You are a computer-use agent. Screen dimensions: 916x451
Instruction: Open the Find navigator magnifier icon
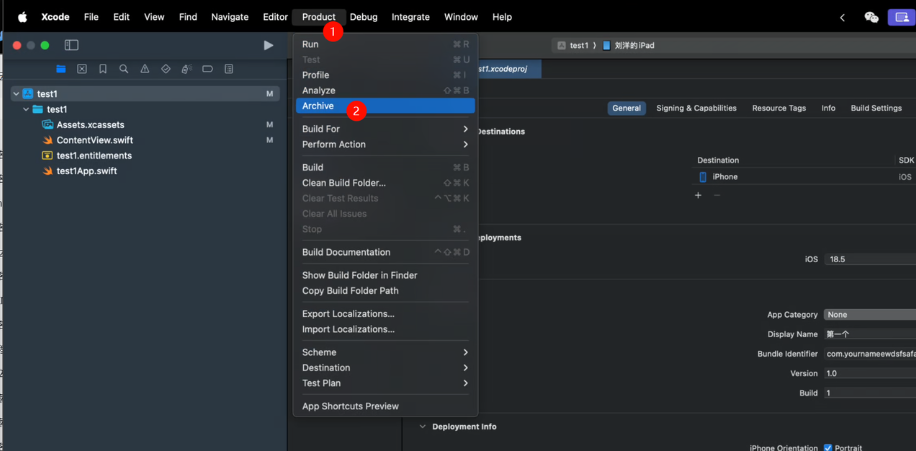124,69
